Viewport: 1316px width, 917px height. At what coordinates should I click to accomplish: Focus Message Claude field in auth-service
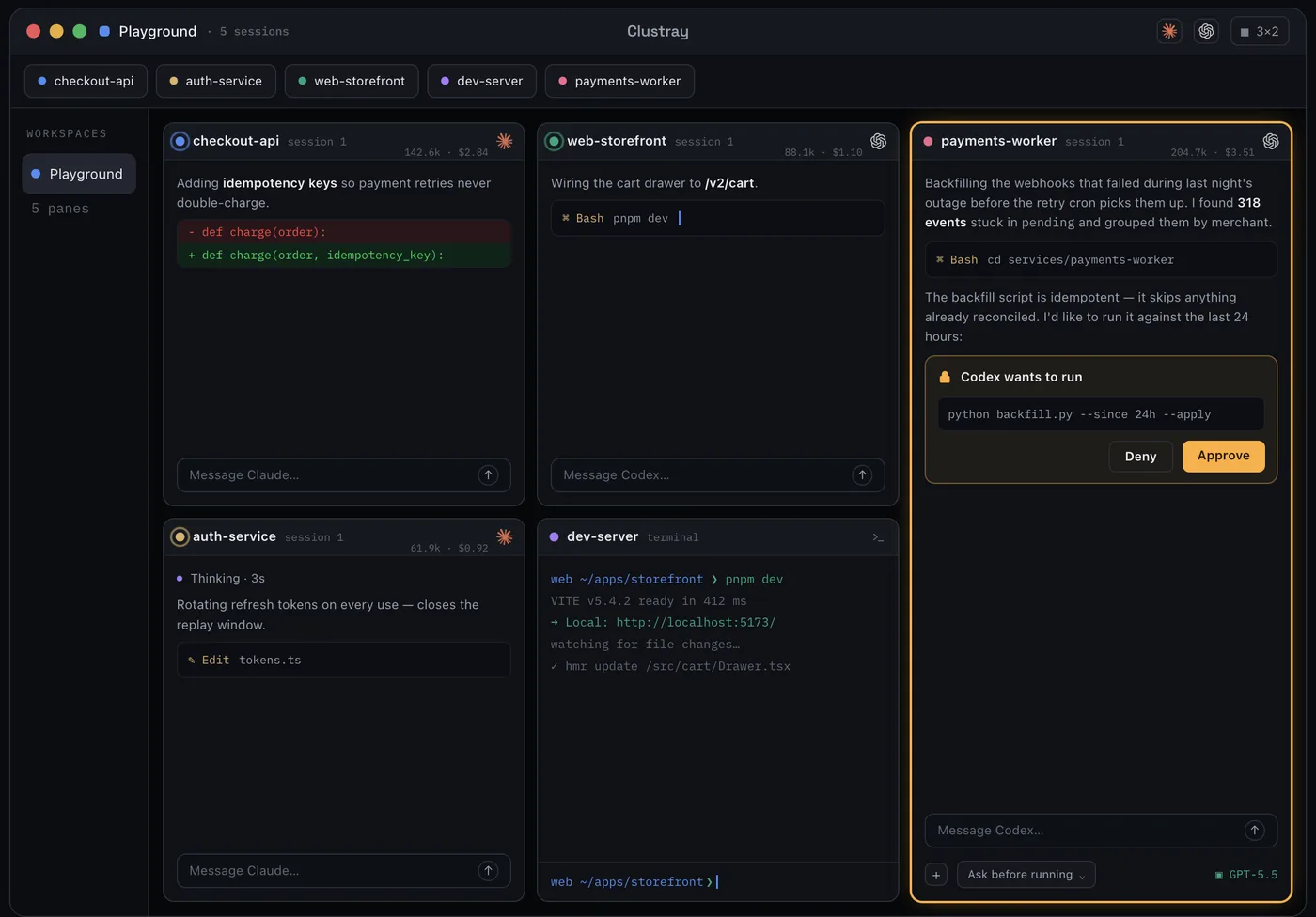(x=343, y=871)
